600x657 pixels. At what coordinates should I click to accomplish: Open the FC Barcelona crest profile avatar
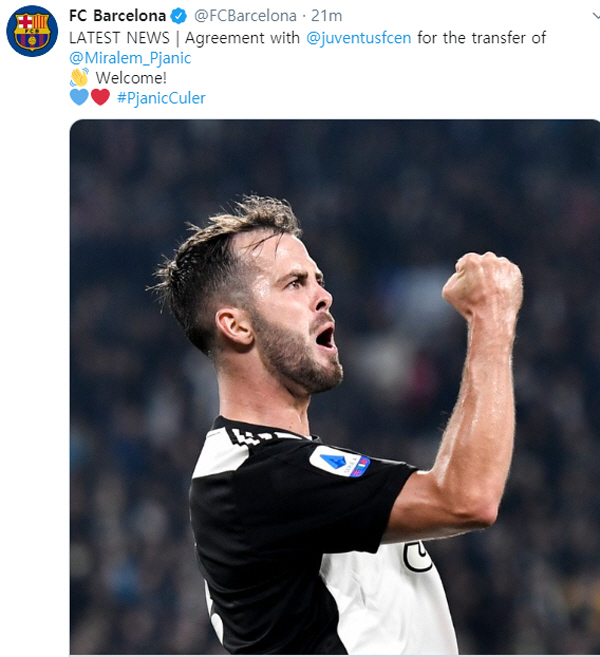(32, 31)
